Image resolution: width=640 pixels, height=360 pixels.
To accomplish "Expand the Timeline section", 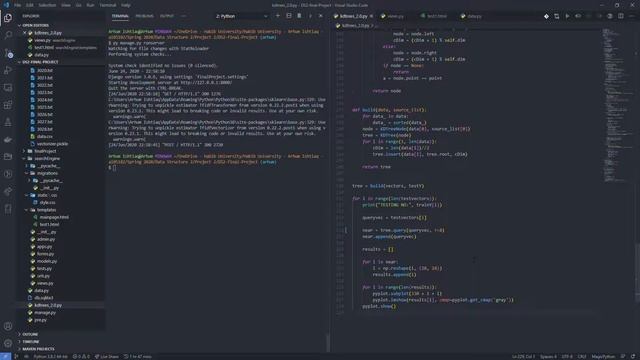I will coord(60,342).
